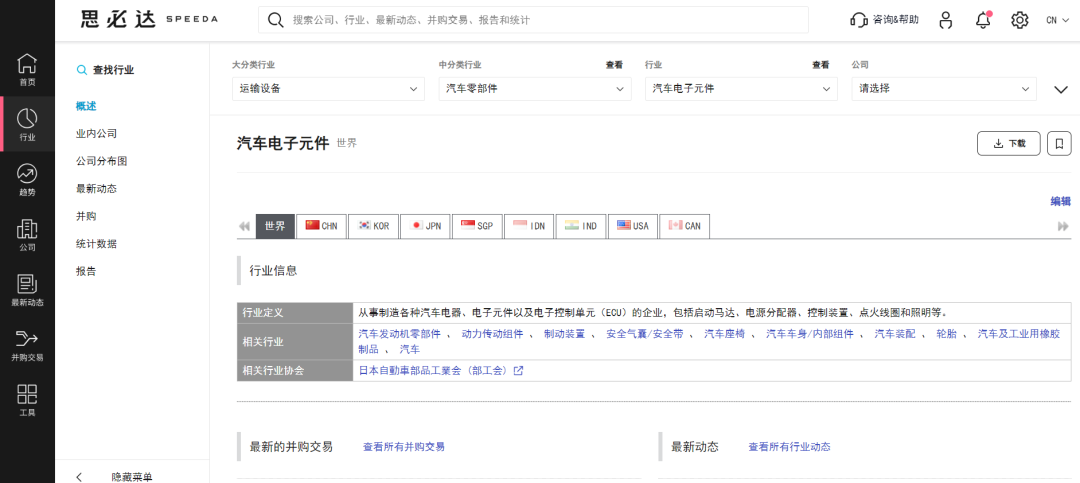The image size is (1080, 483).
Task: Open the 并购交易 M&A sidebar icon
Action: (27, 345)
